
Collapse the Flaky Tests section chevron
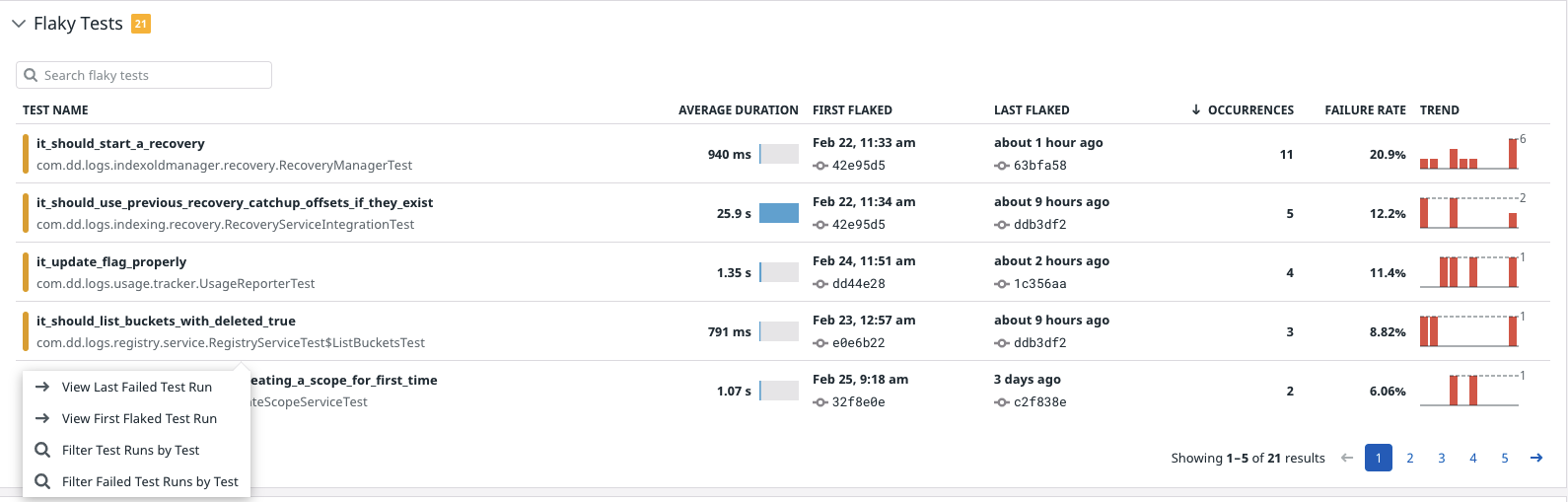click(x=19, y=24)
